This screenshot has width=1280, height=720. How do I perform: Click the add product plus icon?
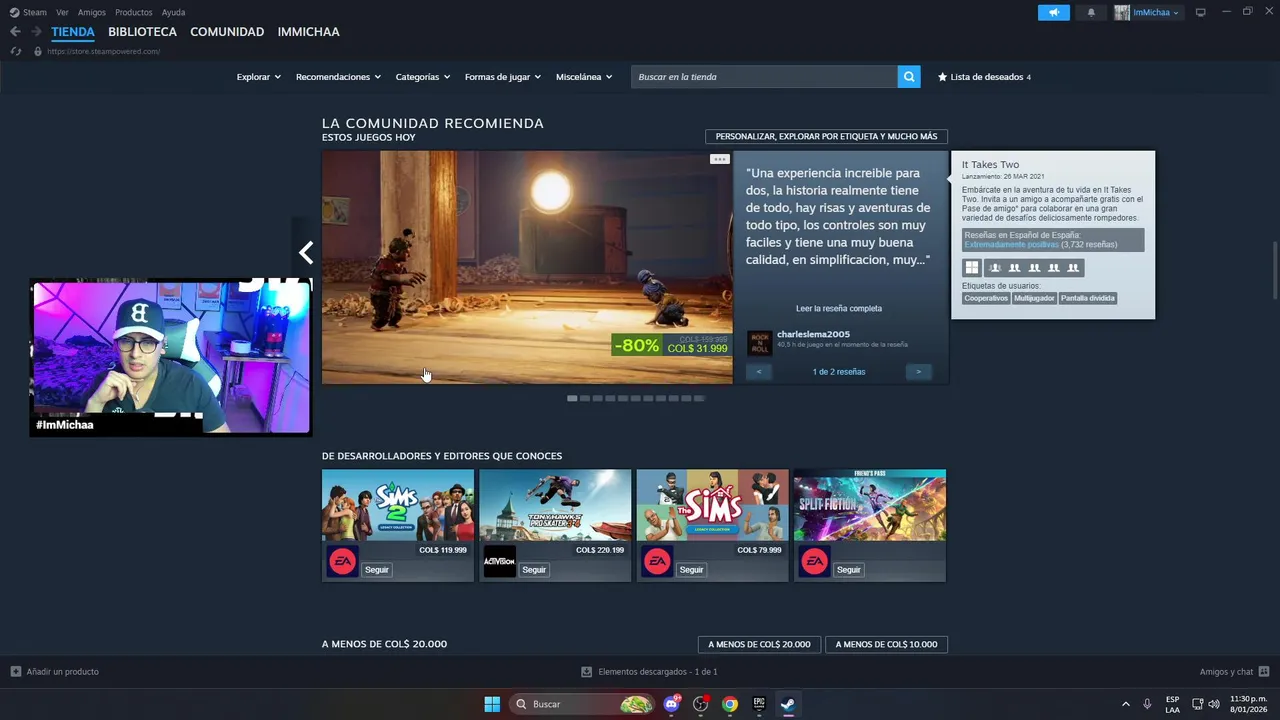coord(15,672)
